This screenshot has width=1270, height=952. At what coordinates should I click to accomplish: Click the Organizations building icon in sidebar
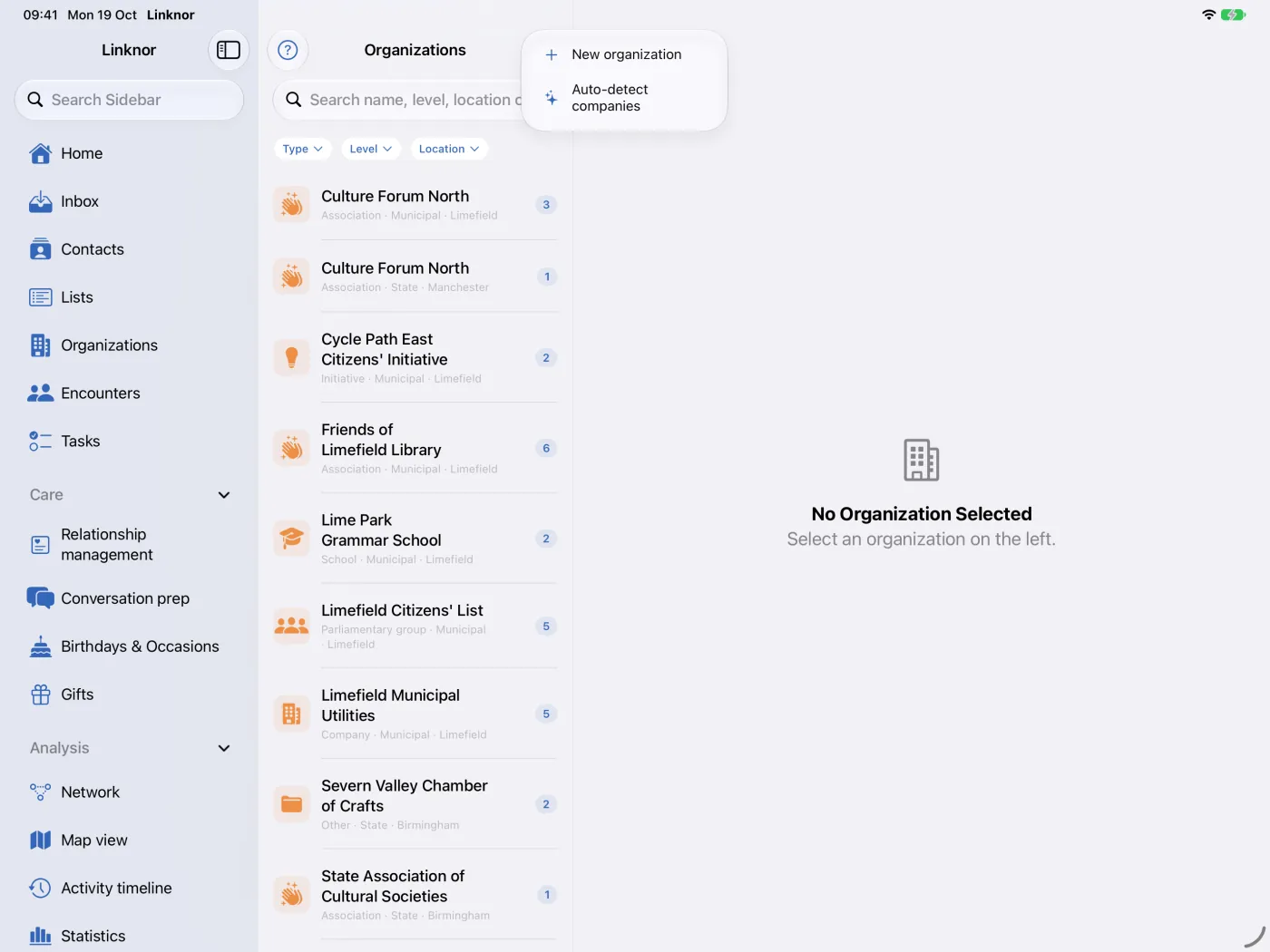41,345
